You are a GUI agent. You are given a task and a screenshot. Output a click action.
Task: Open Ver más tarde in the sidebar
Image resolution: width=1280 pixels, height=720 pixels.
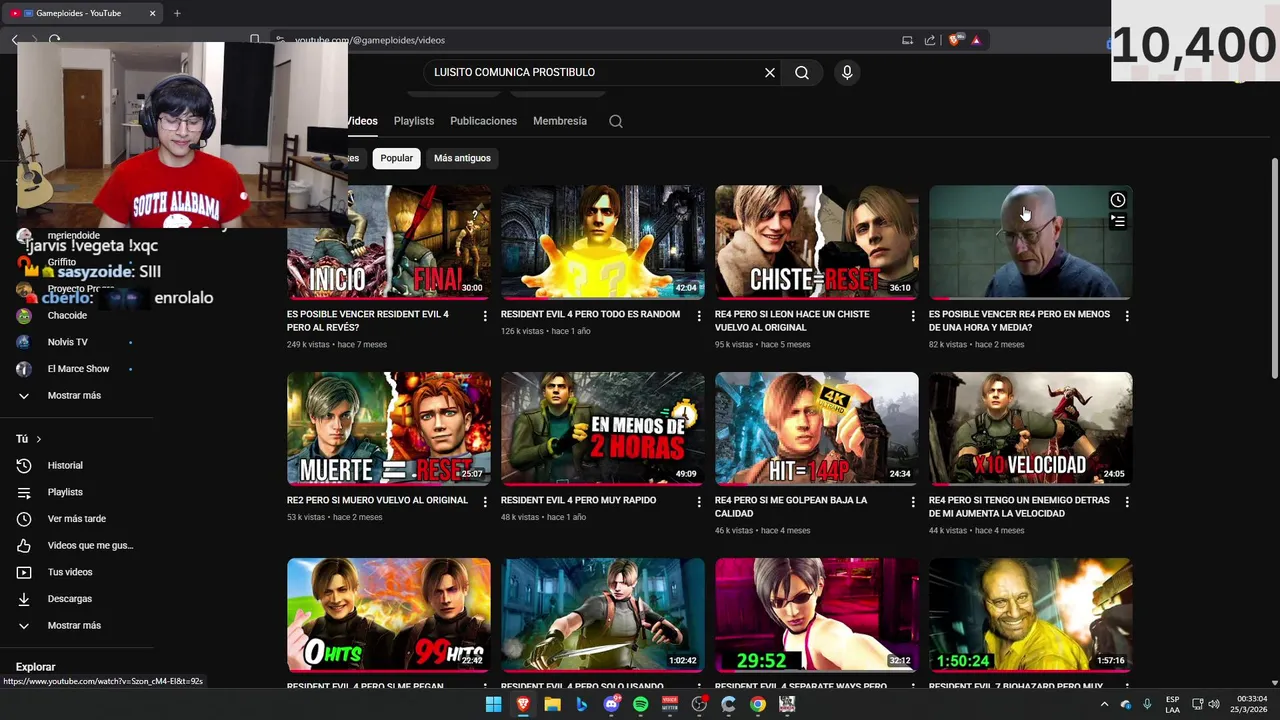pos(78,518)
